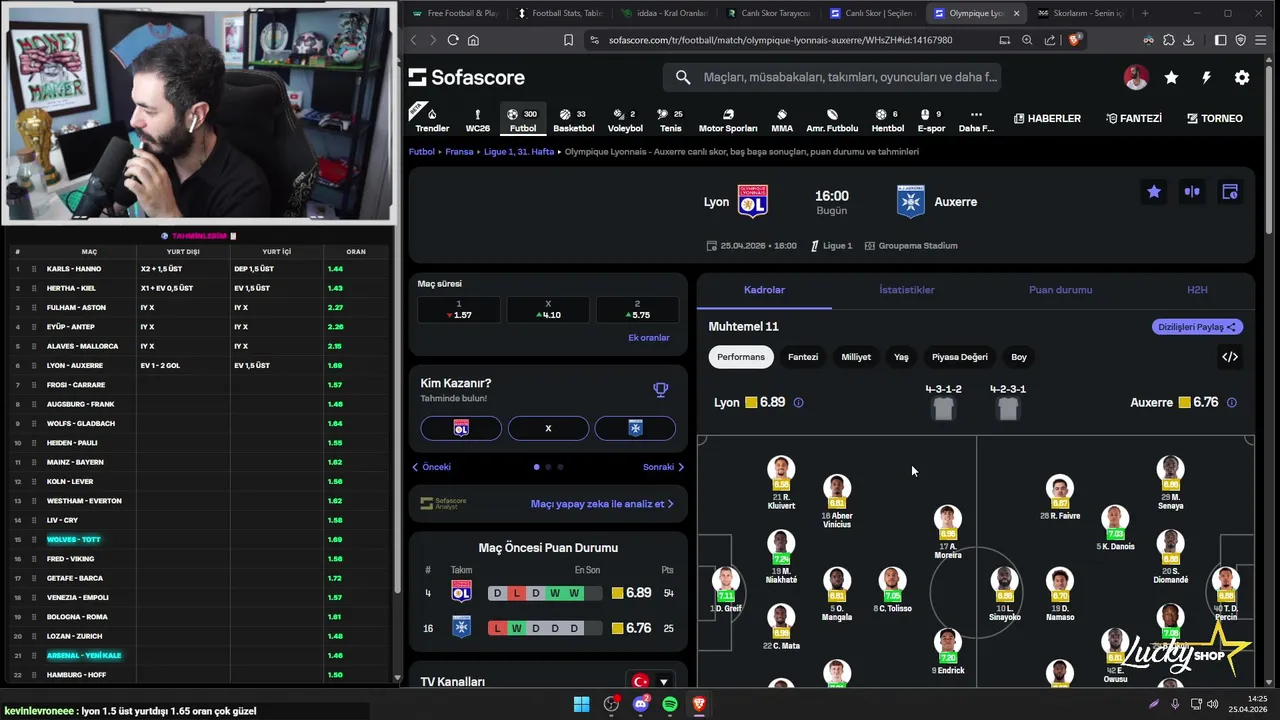Open Brave Shields icon in the address bar
The height and width of the screenshot is (720, 1280).
(1075, 40)
